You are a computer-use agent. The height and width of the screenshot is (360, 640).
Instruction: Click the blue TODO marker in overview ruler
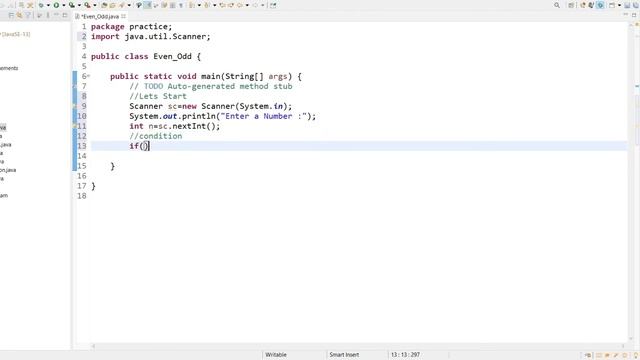(x=637, y=86)
